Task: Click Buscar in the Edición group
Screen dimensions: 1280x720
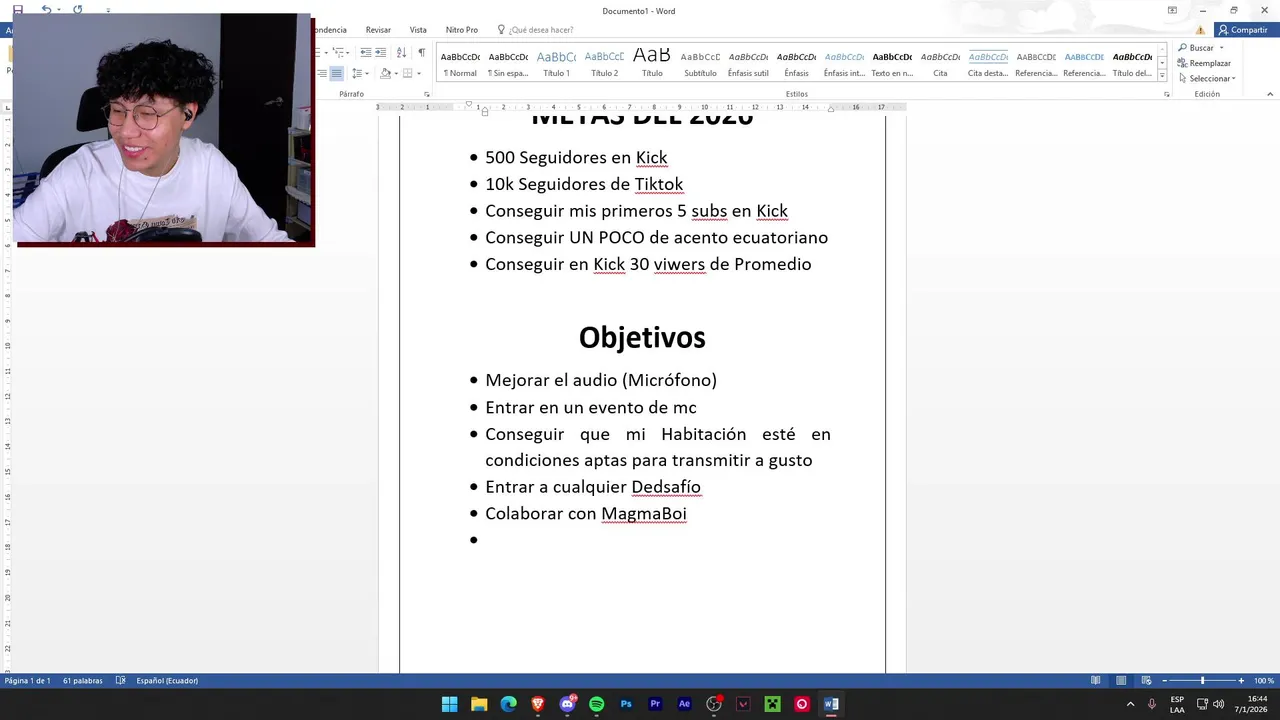Action: click(1196, 48)
